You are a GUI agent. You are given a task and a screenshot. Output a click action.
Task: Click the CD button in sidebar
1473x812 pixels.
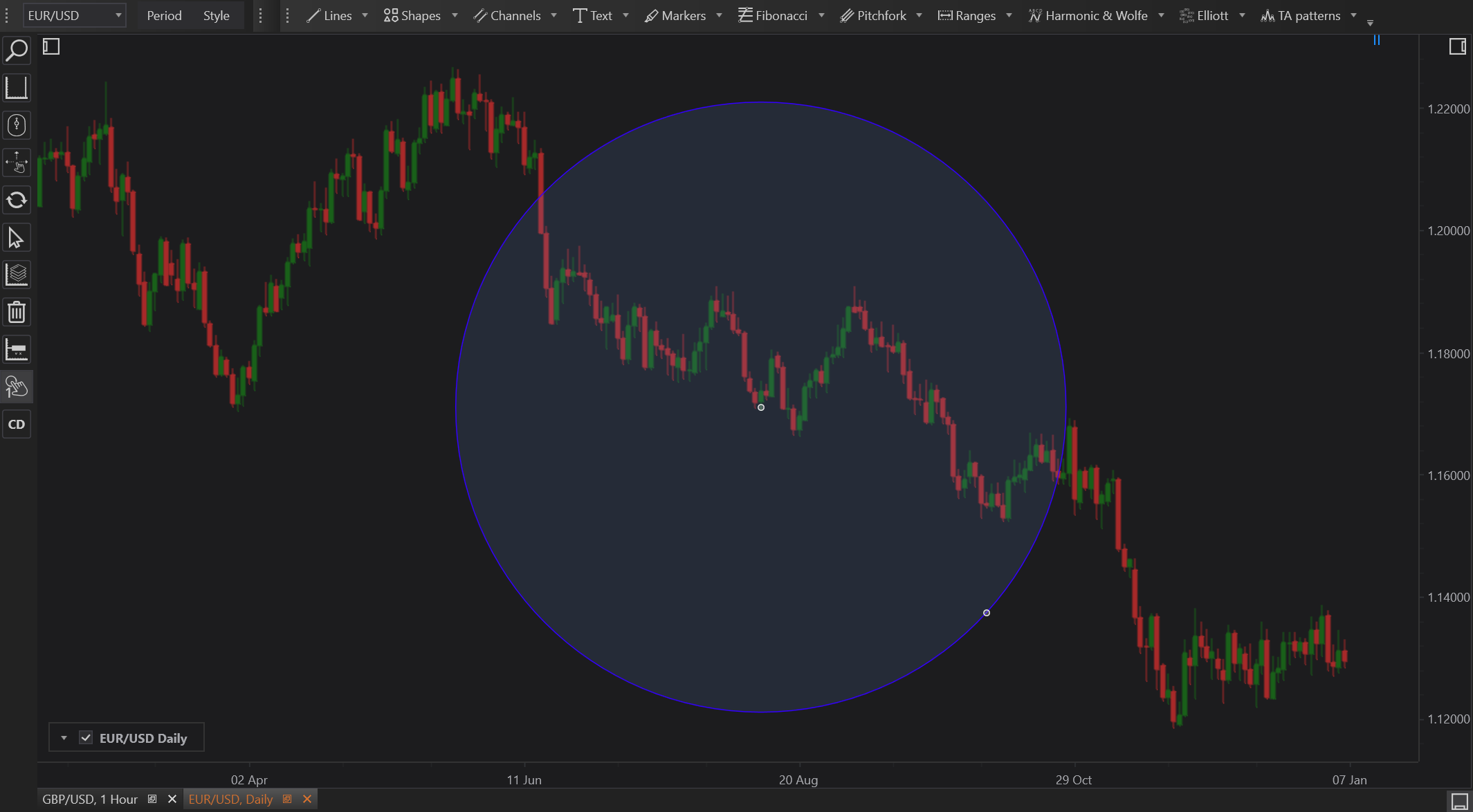(x=17, y=424)
